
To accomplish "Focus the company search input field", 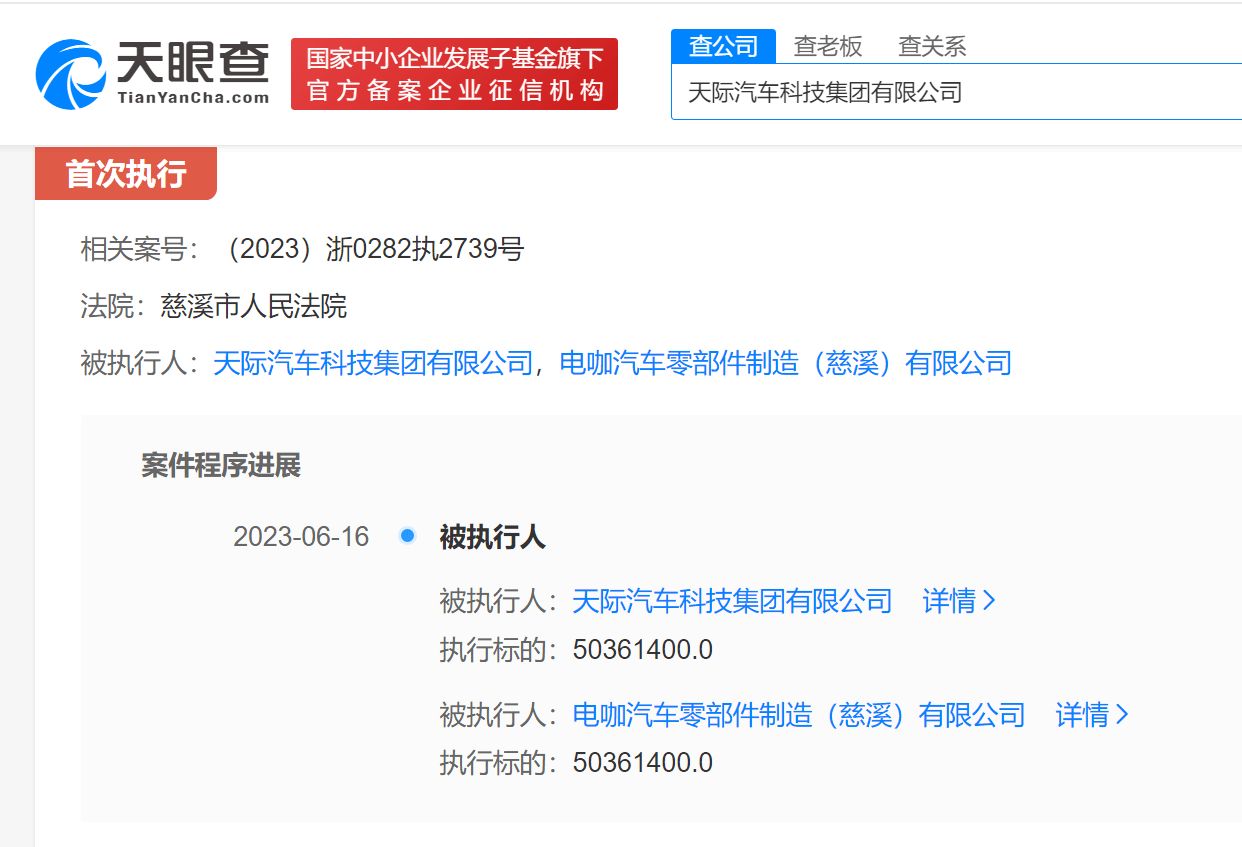I will click(956, 92).
